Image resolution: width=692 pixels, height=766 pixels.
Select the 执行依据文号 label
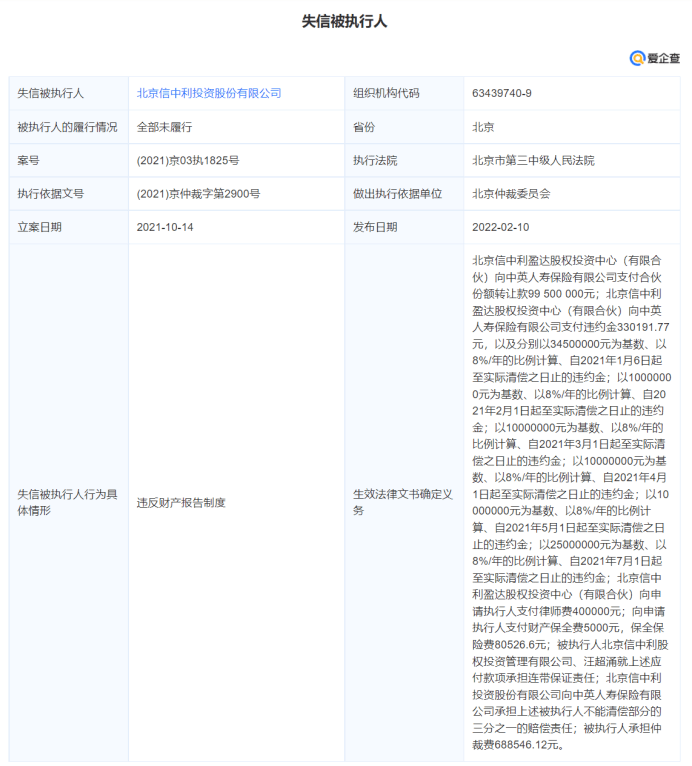(x=51, y=193)
